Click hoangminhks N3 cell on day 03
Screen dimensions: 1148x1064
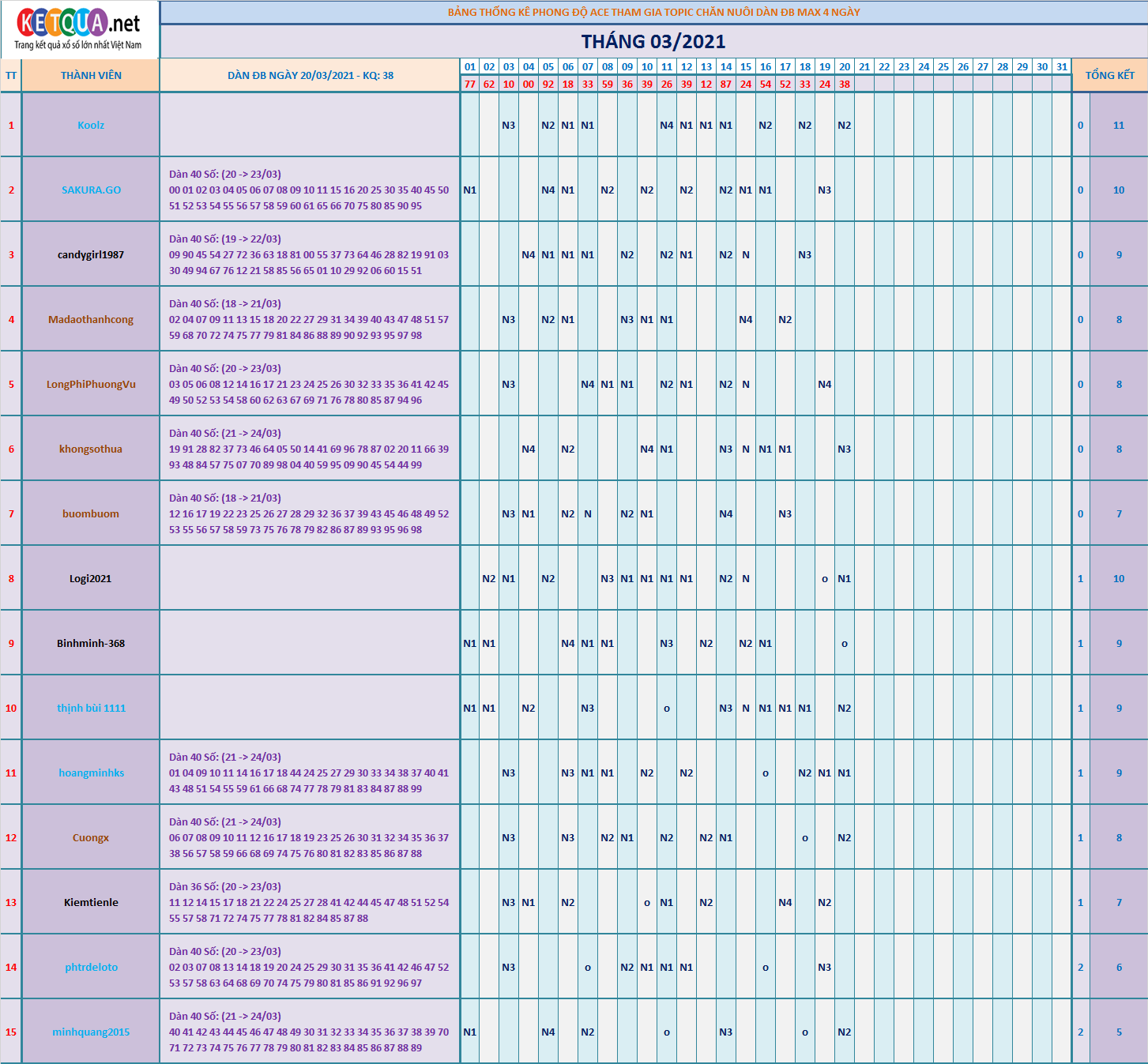509,773
